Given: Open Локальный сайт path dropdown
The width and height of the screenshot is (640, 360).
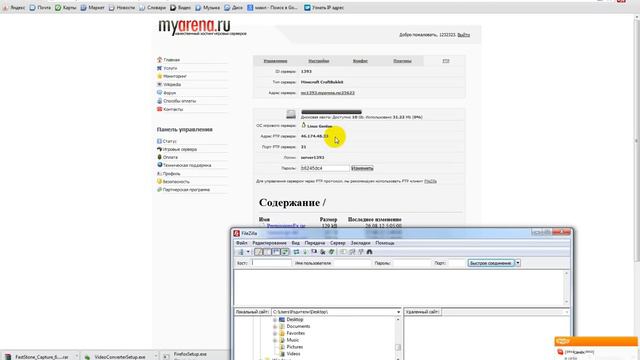Looking at the screenshot, I should click(398, 312).
